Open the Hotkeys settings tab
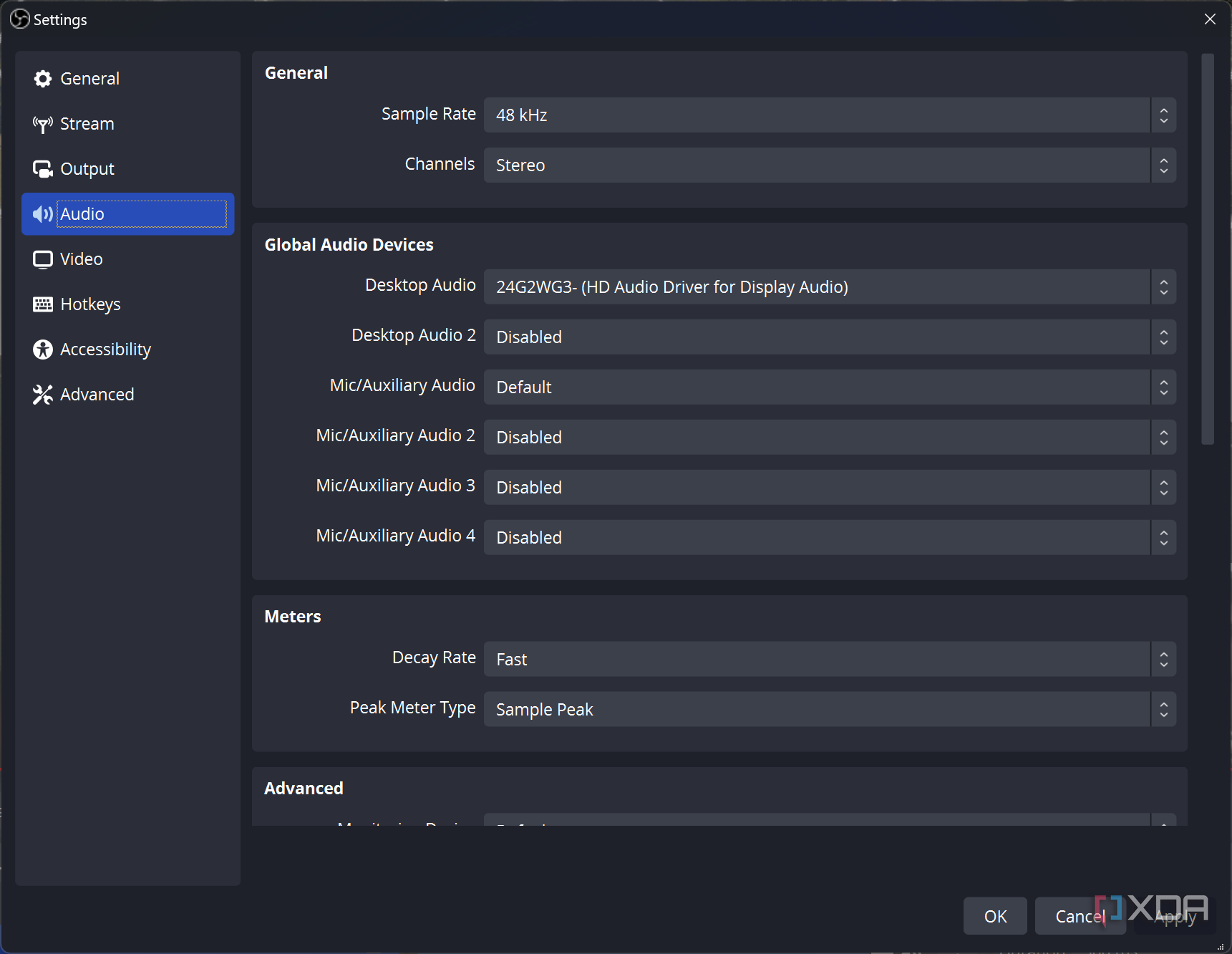Viewport: 1232px width, 954px height. [128, 304]
